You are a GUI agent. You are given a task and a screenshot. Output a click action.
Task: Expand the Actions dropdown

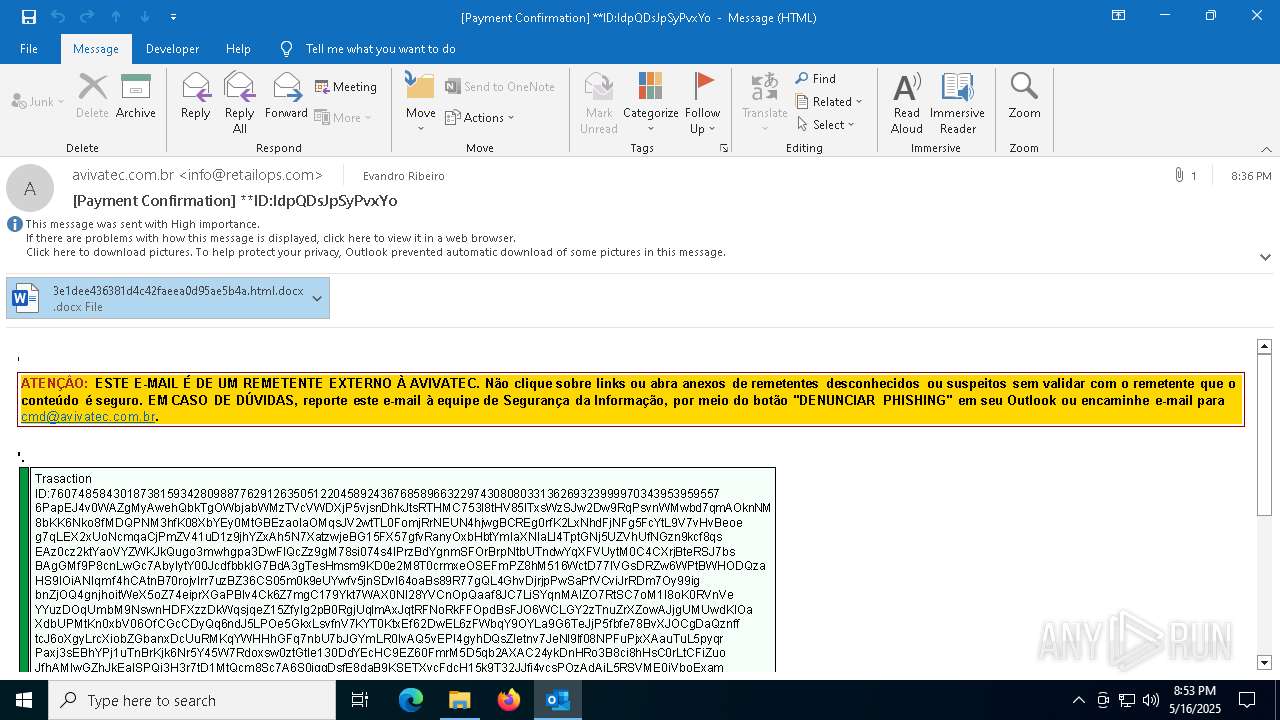(x=480, y=117)
